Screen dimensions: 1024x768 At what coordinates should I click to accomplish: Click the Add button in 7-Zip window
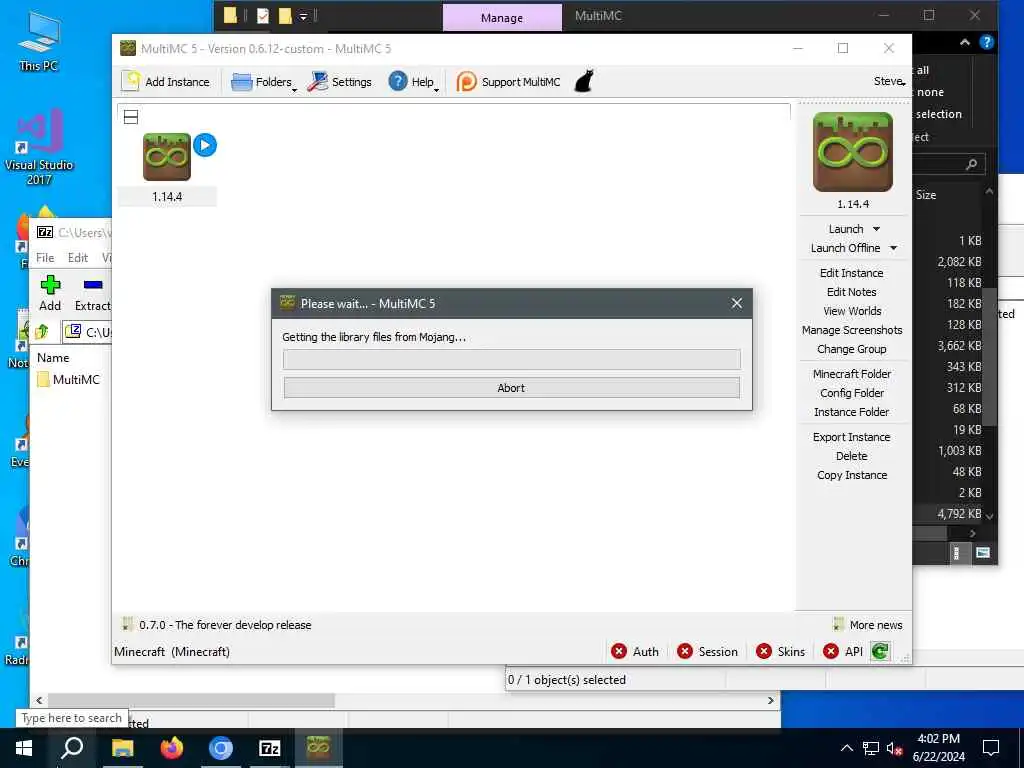[50, 293]
